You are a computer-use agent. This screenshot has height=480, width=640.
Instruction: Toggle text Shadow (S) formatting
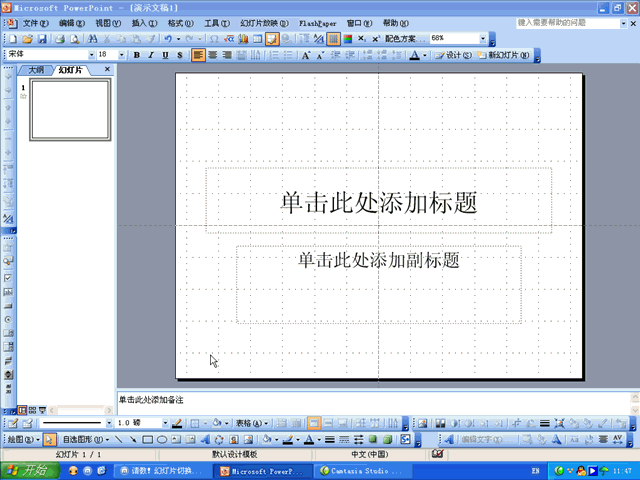coord(180,55)
